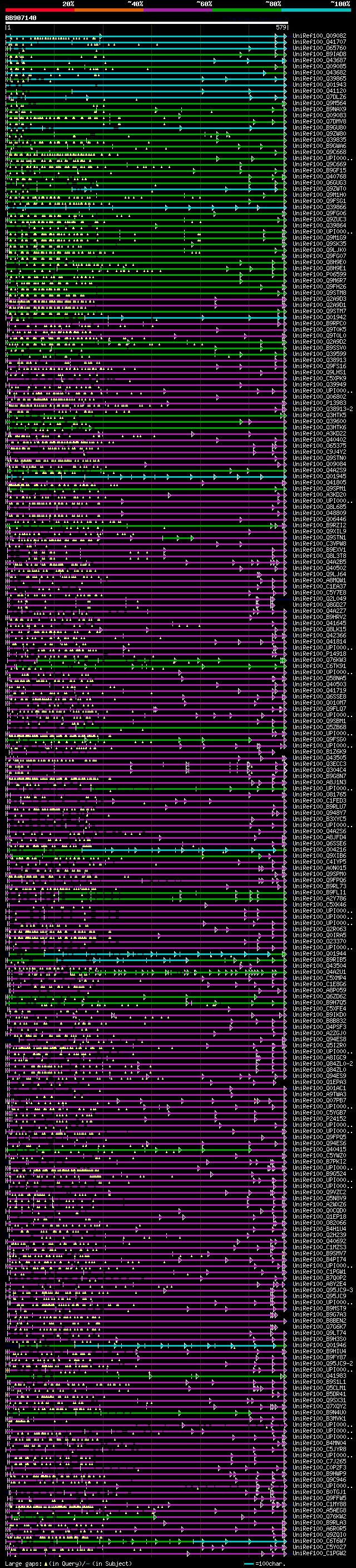
Task: Select label UniRef100_Q9M564
Action: [319, 103]
